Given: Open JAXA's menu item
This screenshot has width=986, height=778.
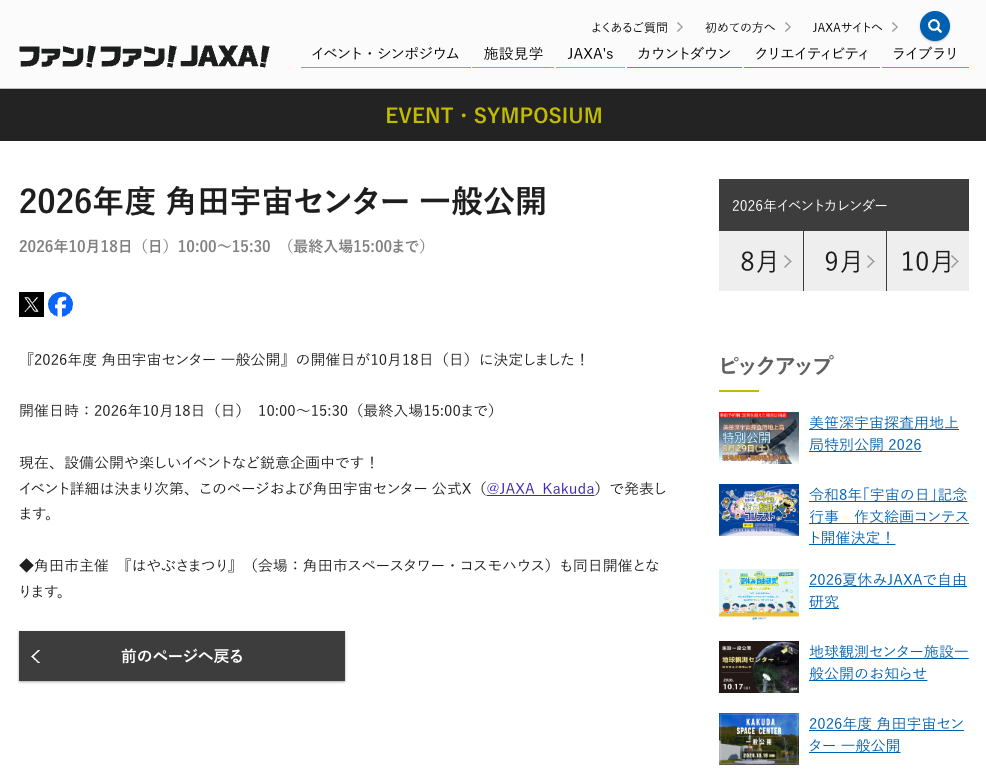Looking at the screenshot, I should (x=590, y=54).
